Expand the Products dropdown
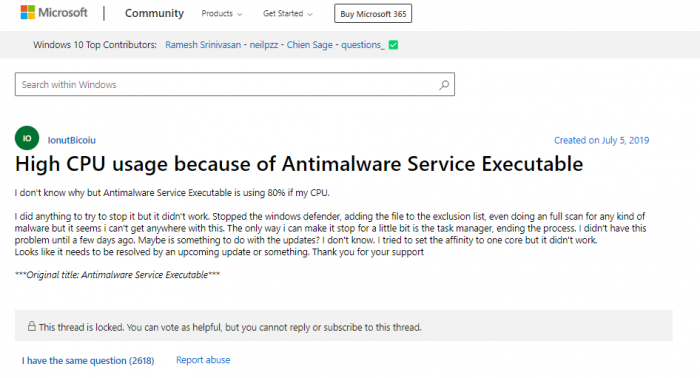This screenshot has width=700, height=378. pos(221,14)
